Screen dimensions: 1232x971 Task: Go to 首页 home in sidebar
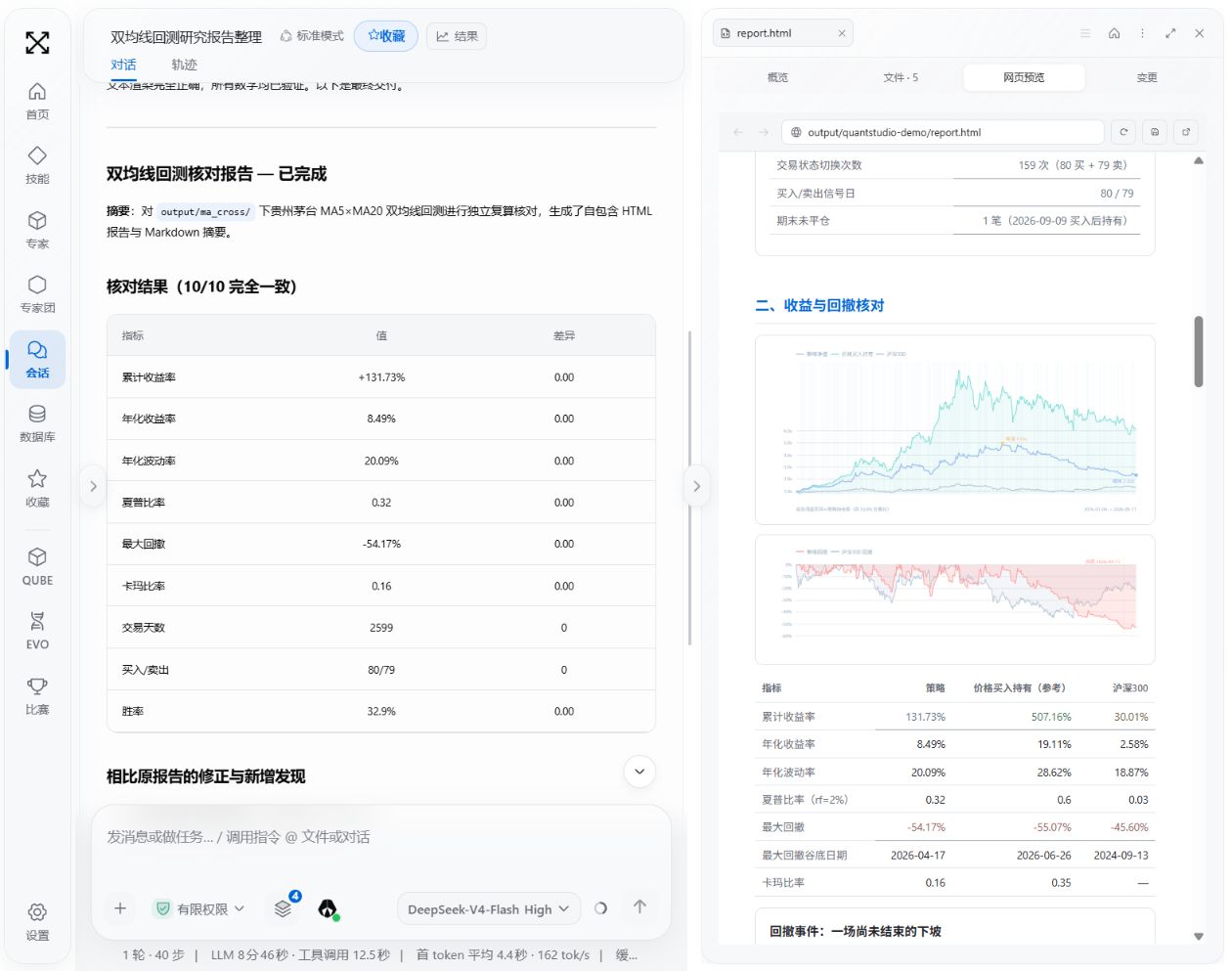pyautogui.click(x=37, y=101)
